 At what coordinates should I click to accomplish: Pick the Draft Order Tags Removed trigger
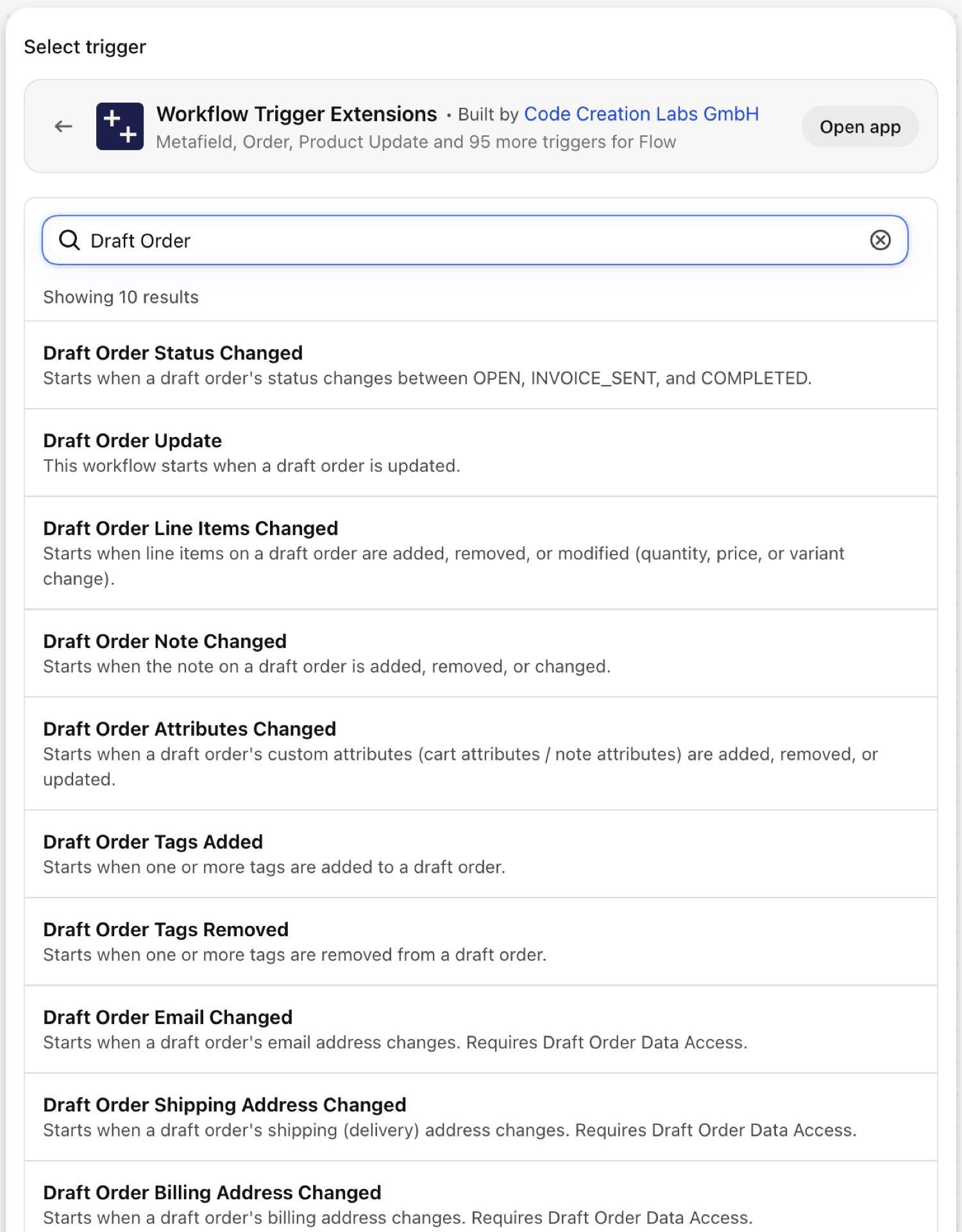point(481,942)
